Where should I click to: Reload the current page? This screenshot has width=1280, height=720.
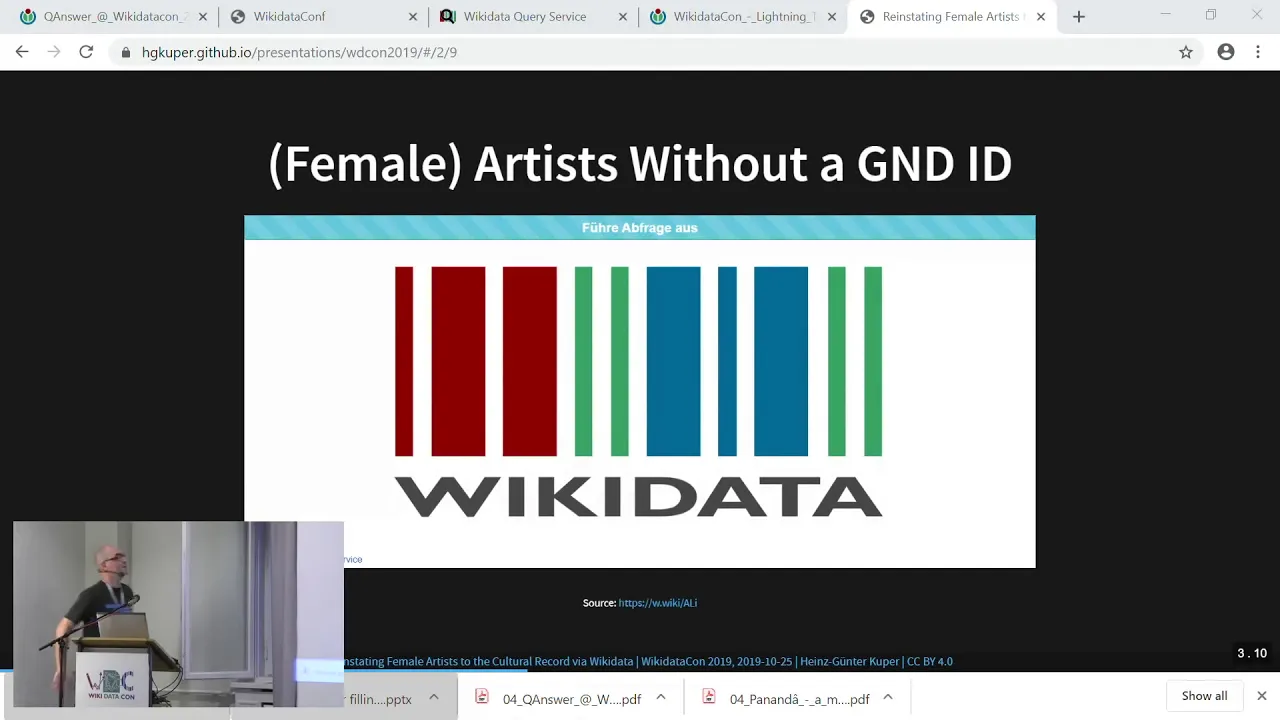pos(86,52)
